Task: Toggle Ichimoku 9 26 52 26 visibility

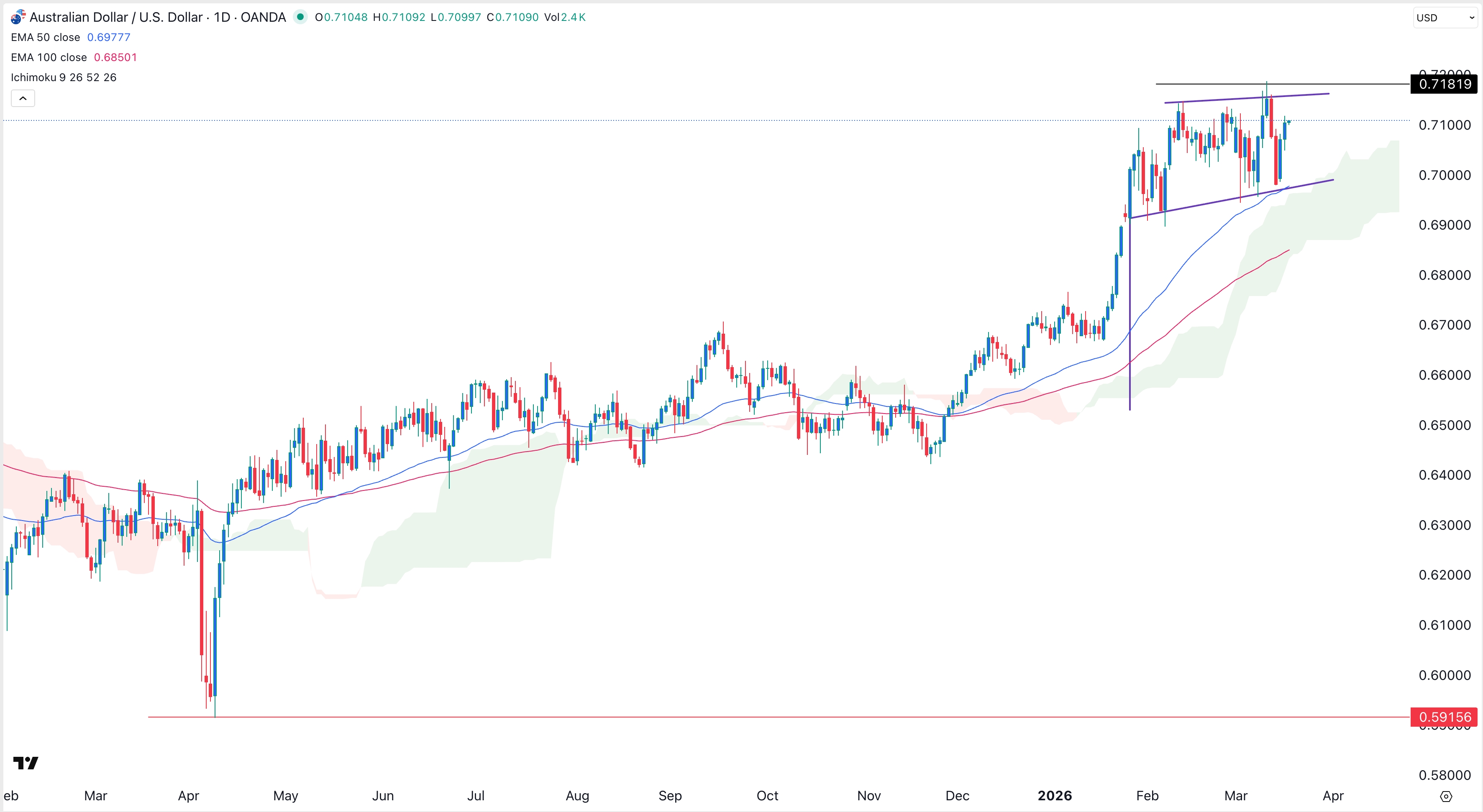Action: [63, 77]
